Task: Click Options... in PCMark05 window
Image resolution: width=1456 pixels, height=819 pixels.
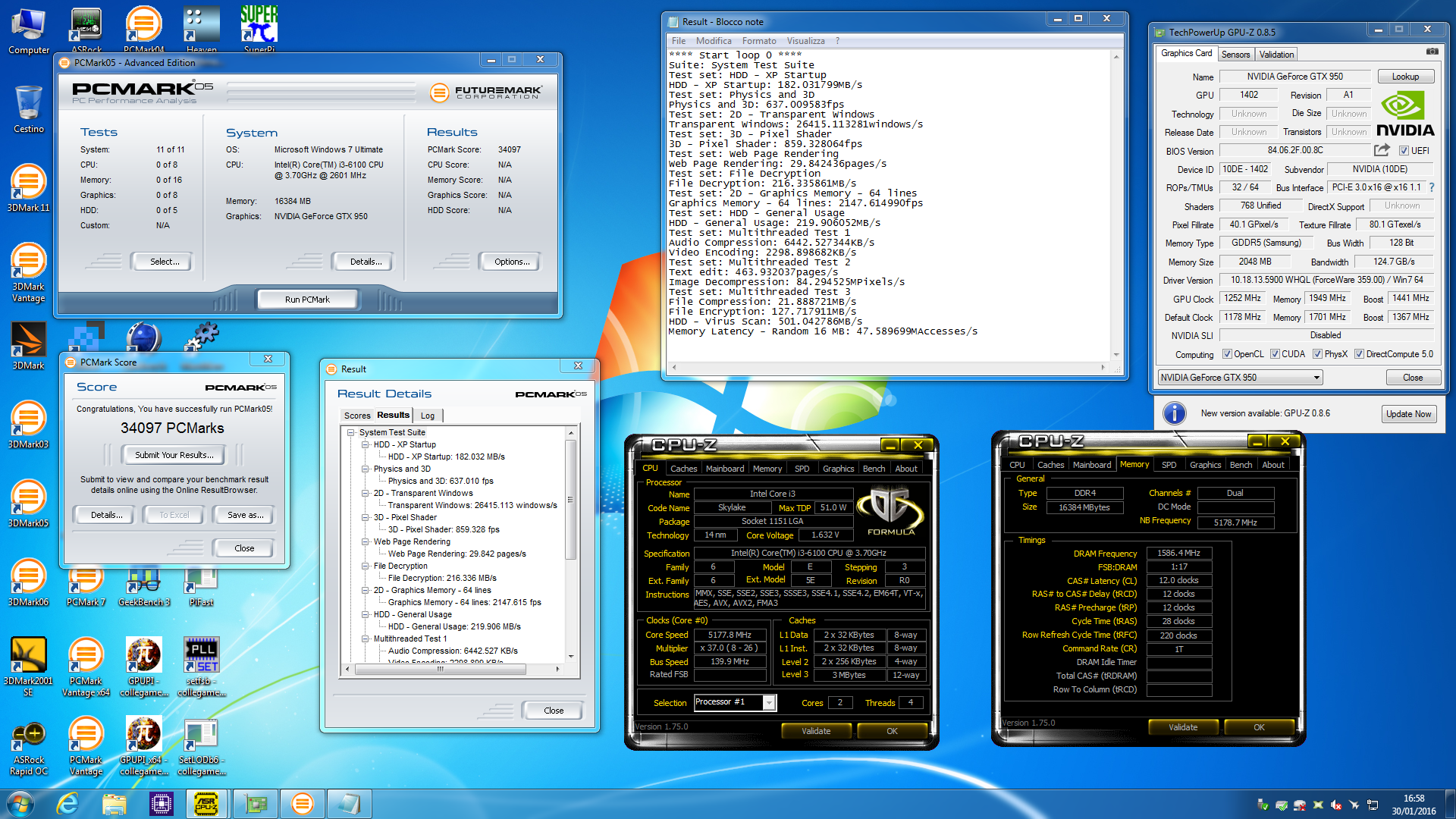Action: (512, 262)
